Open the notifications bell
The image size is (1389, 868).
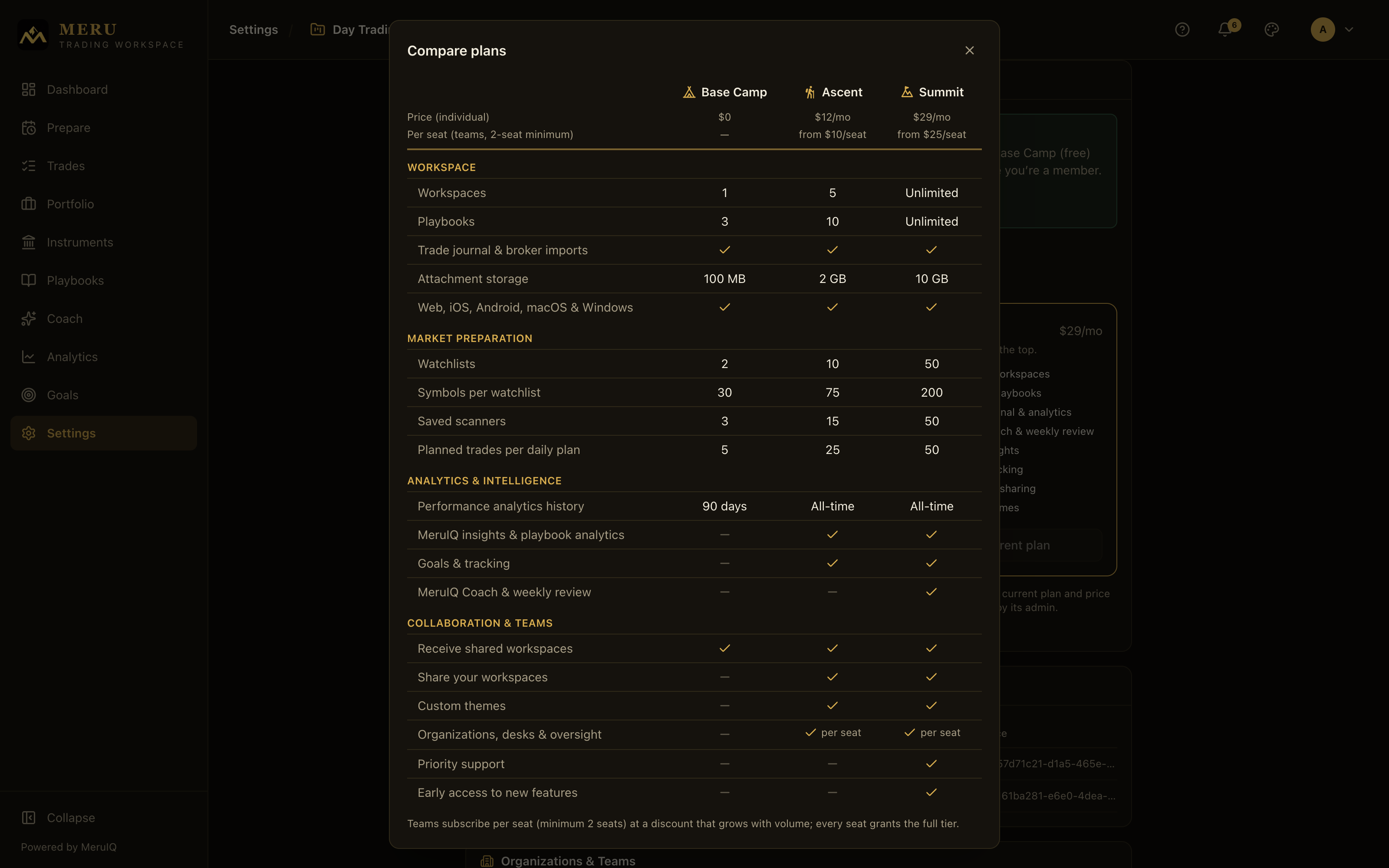point(1225,29)
